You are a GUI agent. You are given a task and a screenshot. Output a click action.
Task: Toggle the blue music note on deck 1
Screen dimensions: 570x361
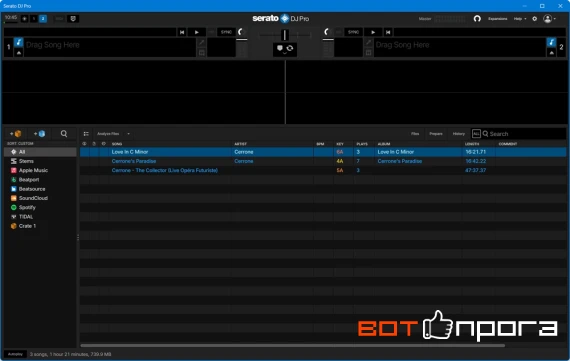click(19, 43)
